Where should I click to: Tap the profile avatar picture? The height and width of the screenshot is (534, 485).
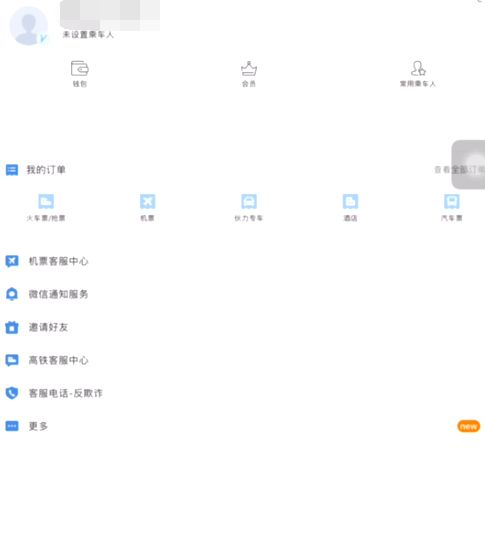click(29, 26)
